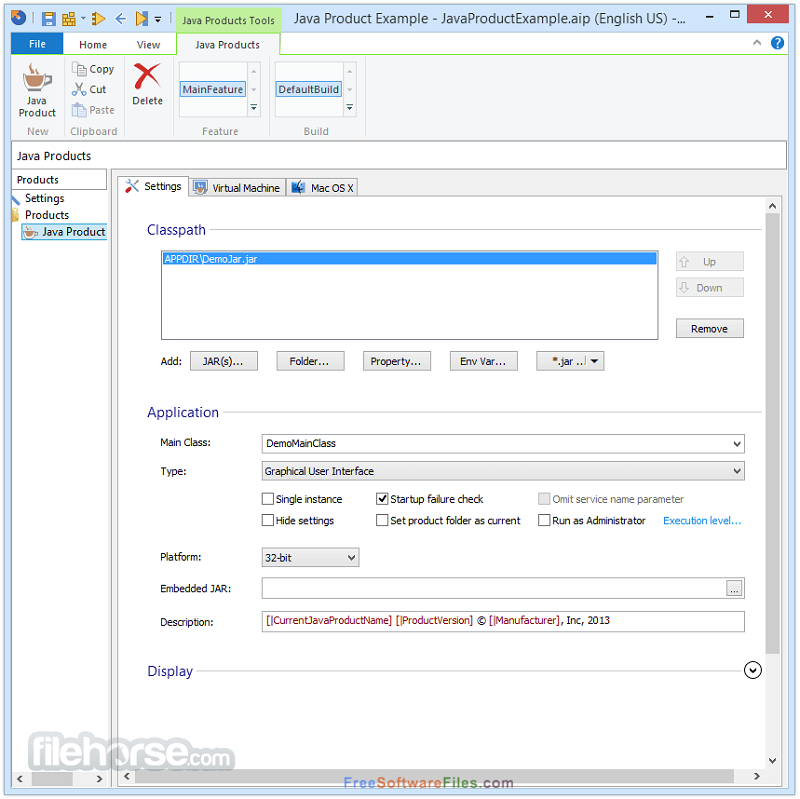Click the vertical scrollbar down arrow
This screenshot has width=800, height=799.
tap(772, 761)
